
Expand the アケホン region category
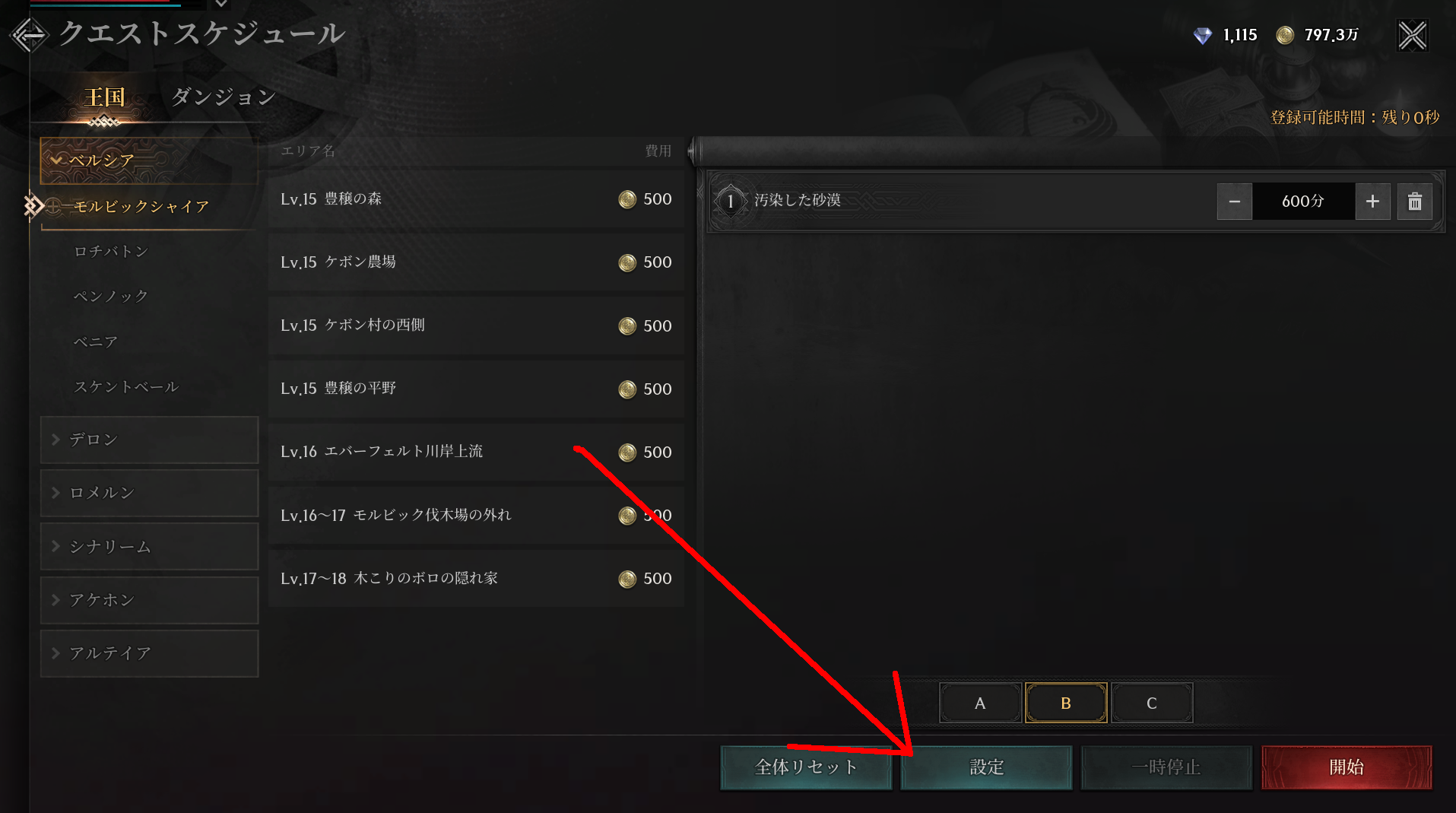[149, 600]
